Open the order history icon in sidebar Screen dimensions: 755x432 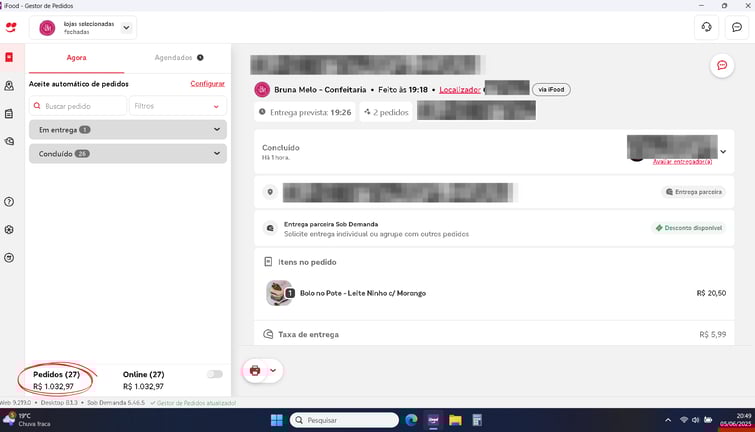coord(9,142)
